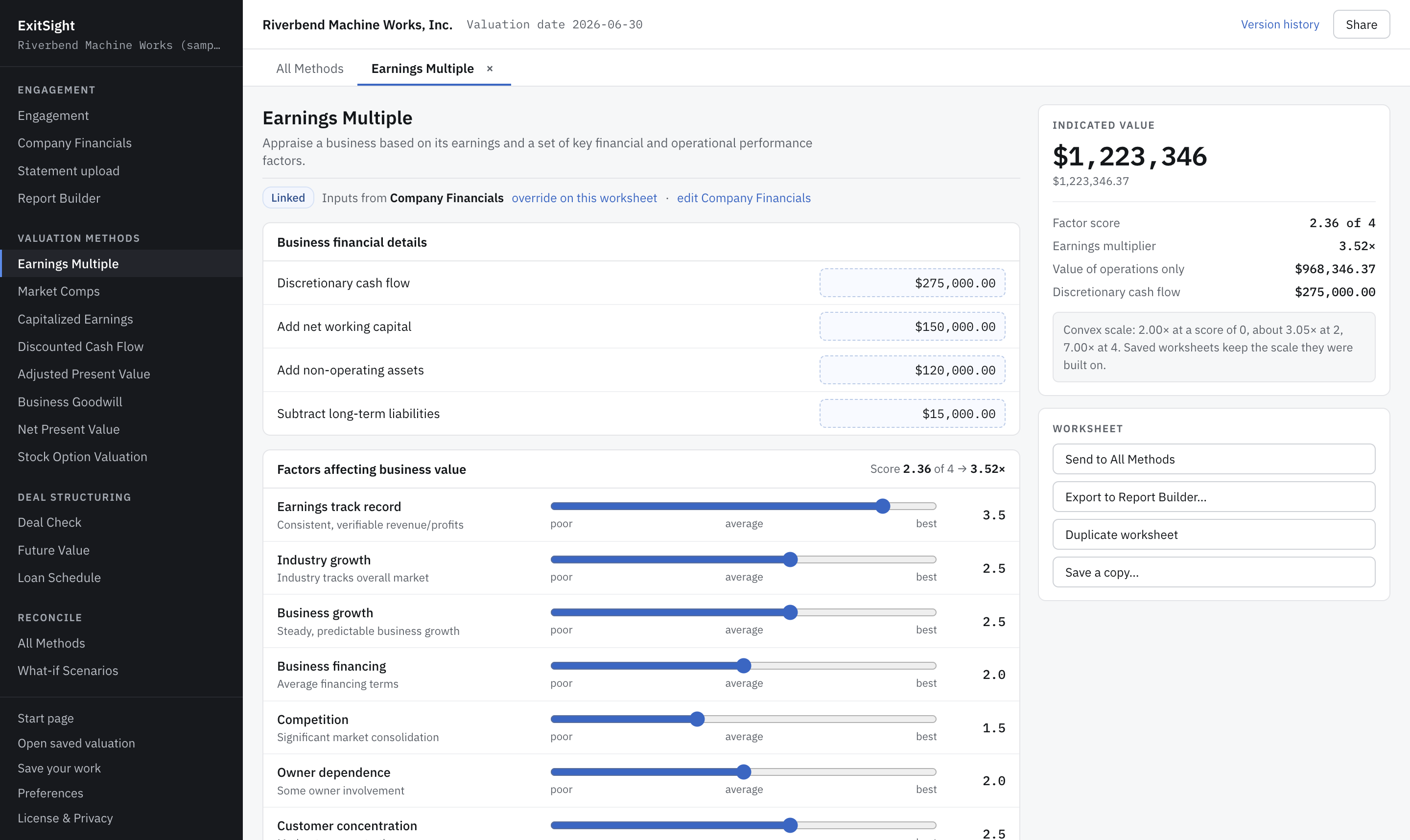The image size is (1410, 840).
Task: Switch to the All Methods tab
Action: click(309, 69)
